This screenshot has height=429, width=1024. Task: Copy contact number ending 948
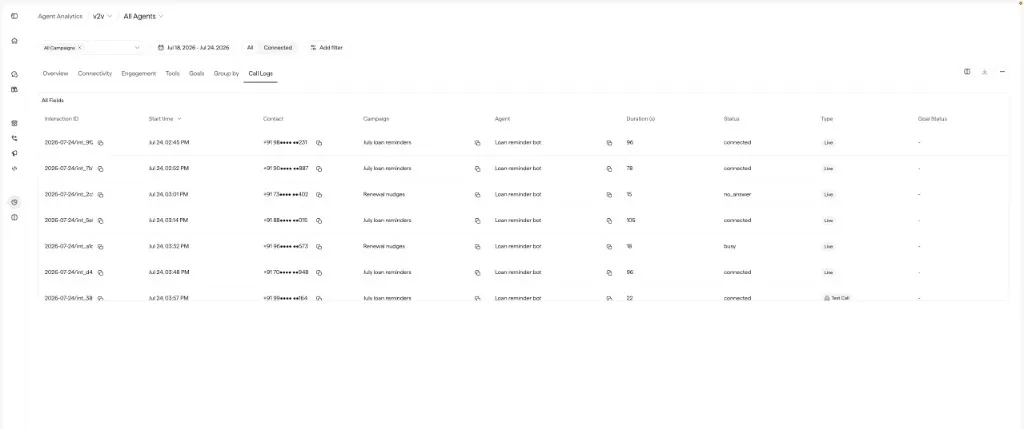tap(319, 272)
